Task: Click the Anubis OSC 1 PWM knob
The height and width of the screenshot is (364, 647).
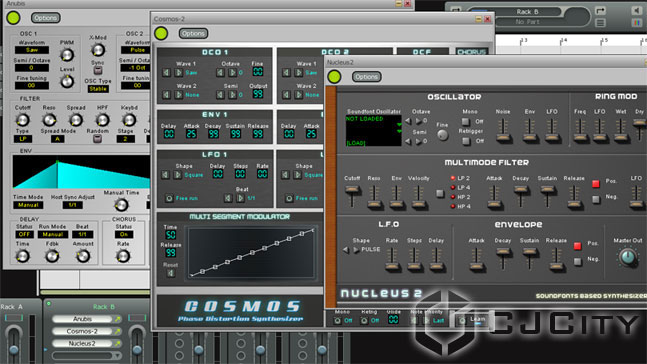Action: (67, 54)
